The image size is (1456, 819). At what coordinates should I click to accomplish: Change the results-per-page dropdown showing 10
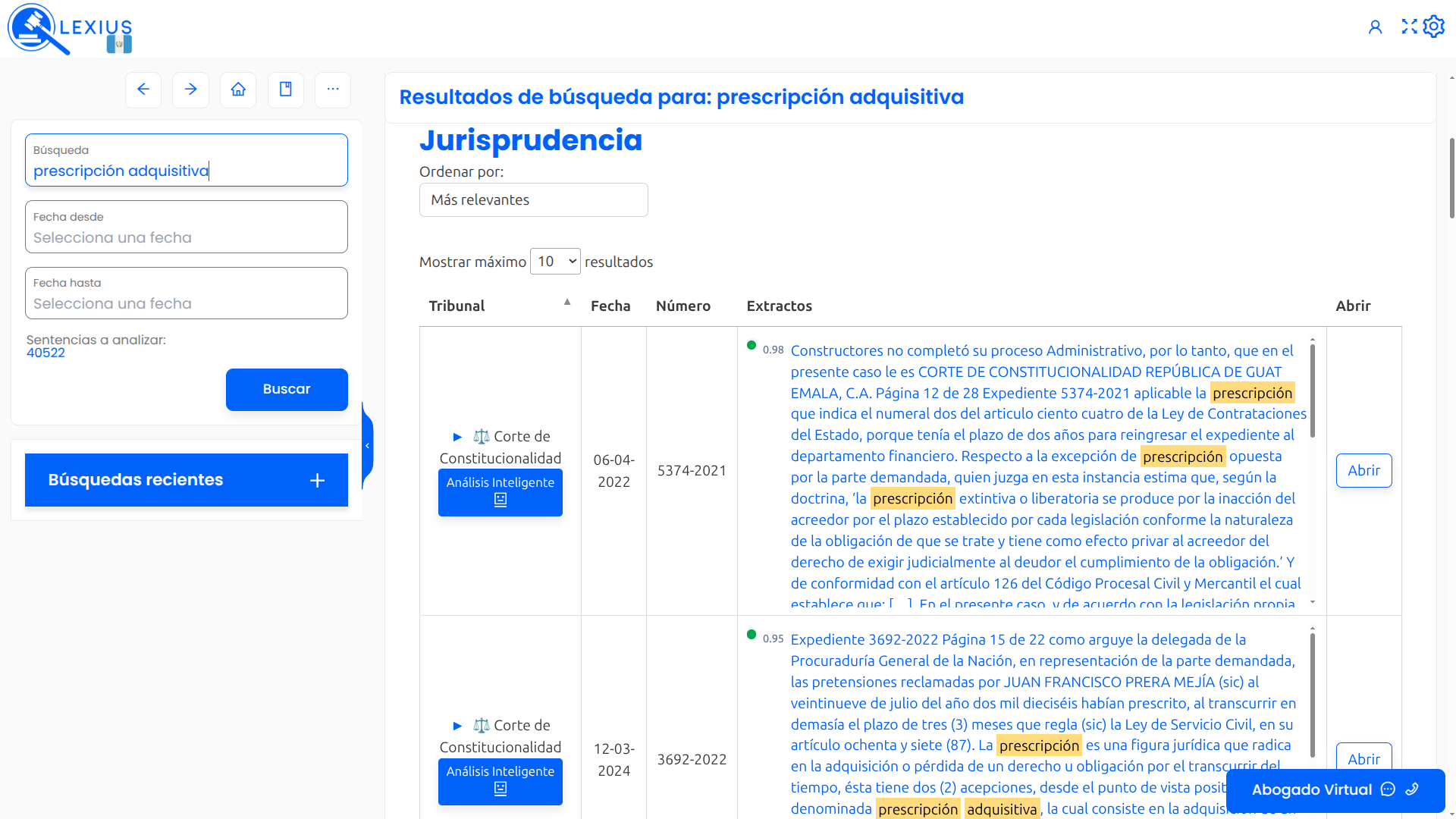click(x=555, y=261)
